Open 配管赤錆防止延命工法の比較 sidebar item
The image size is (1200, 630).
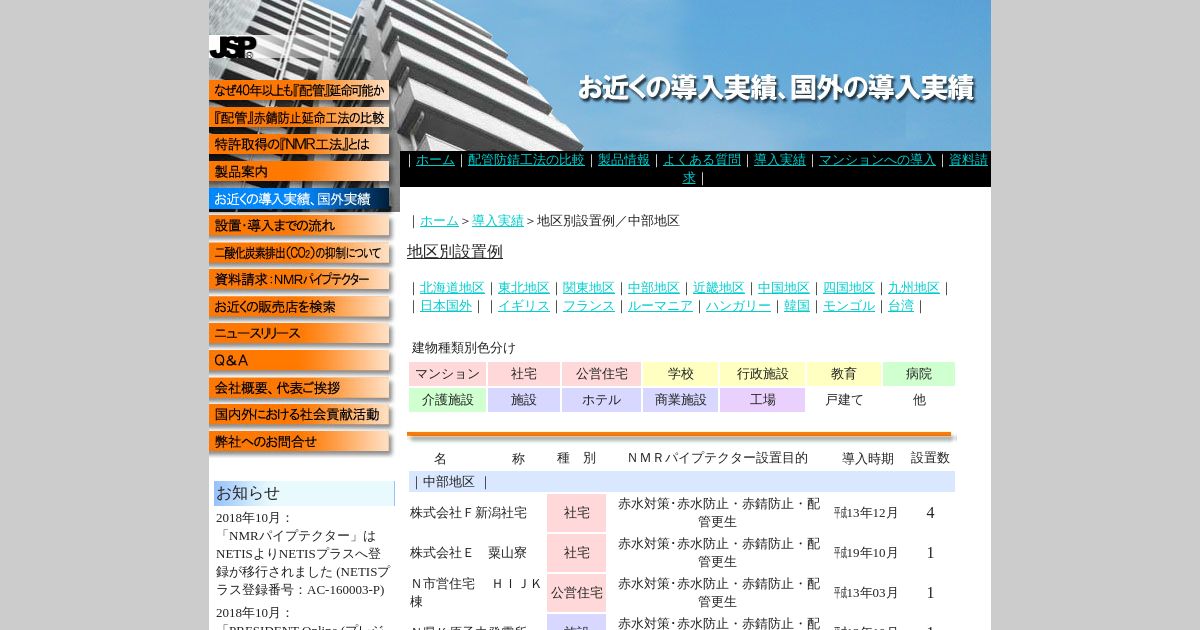point(299,118)
